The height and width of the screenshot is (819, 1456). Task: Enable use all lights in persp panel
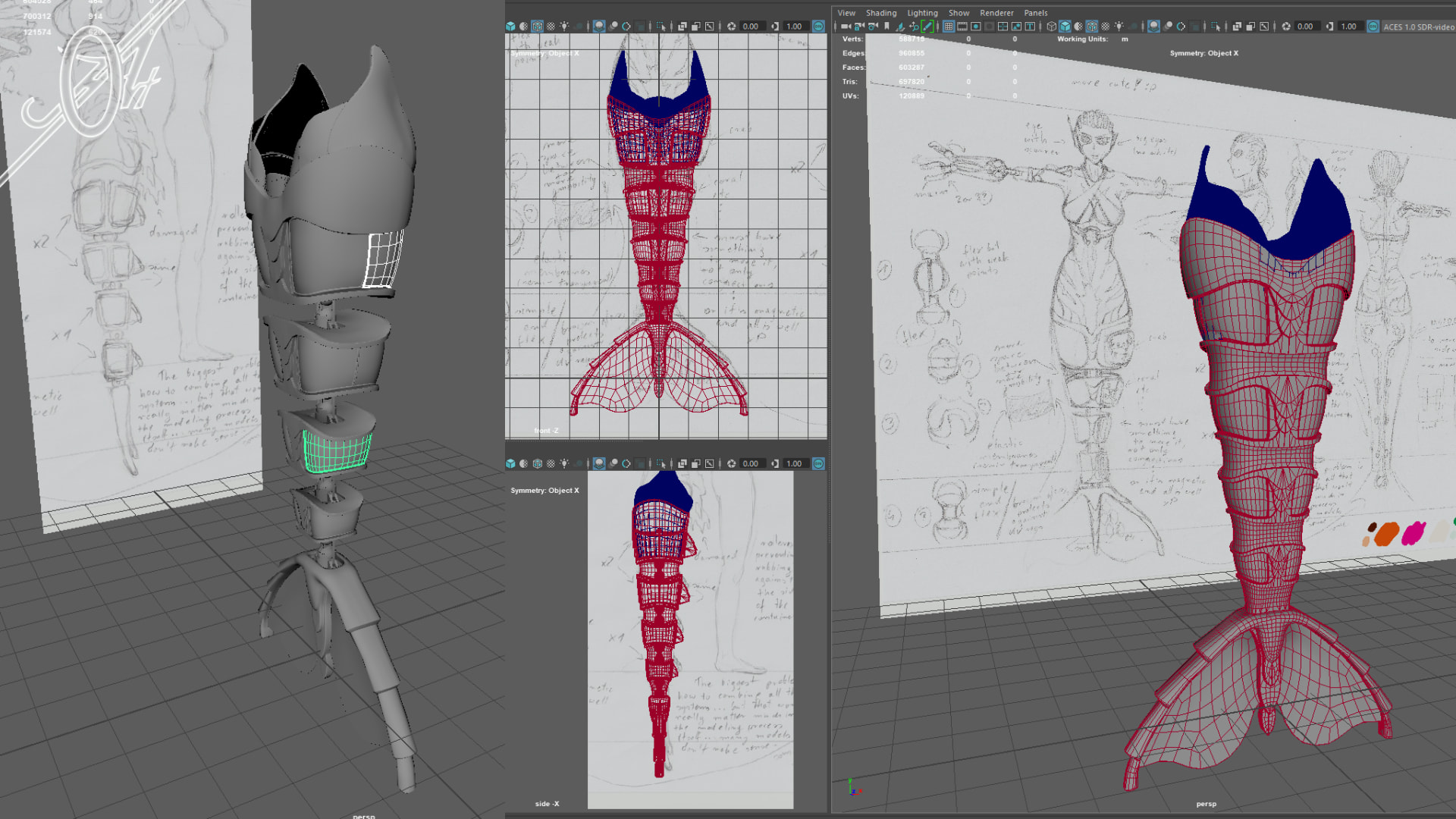pos(1119,26)
